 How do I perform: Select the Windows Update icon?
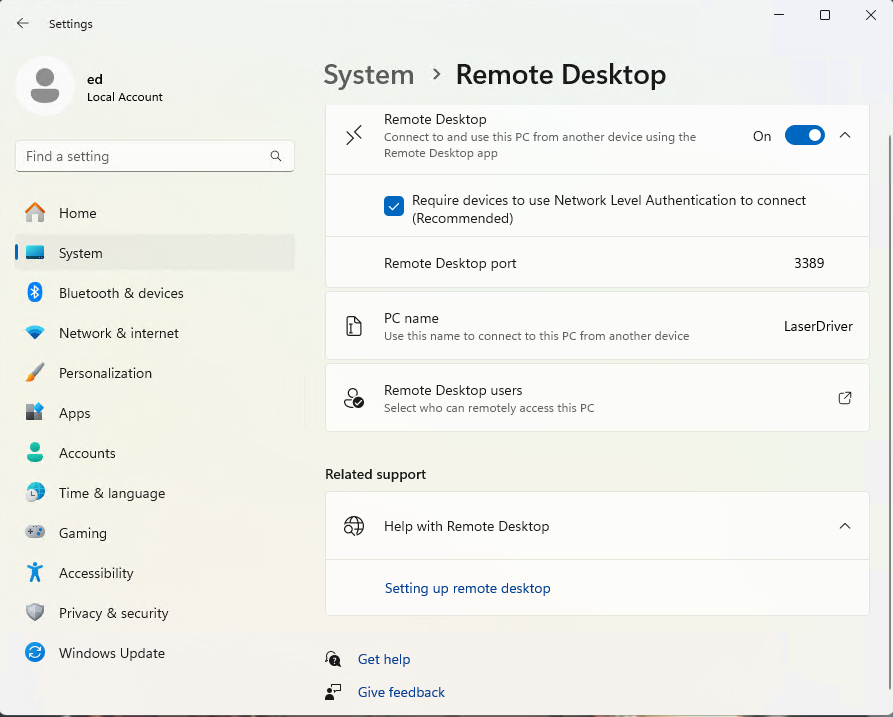[35, 653]
